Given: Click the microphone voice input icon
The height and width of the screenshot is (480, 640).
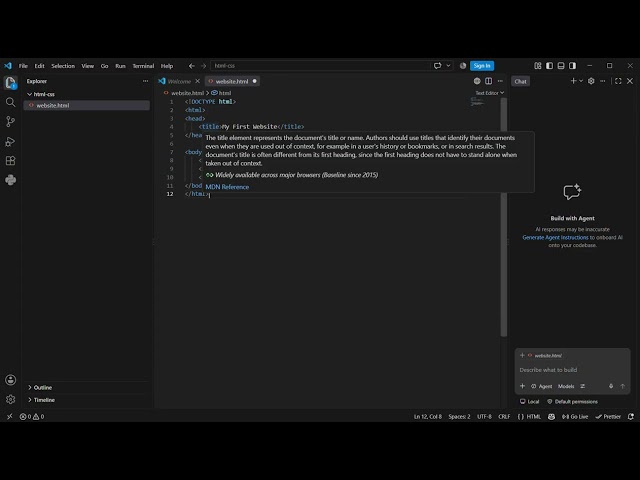Looking at the screenshot, I should pyautogui.click(x=611, y=386).
